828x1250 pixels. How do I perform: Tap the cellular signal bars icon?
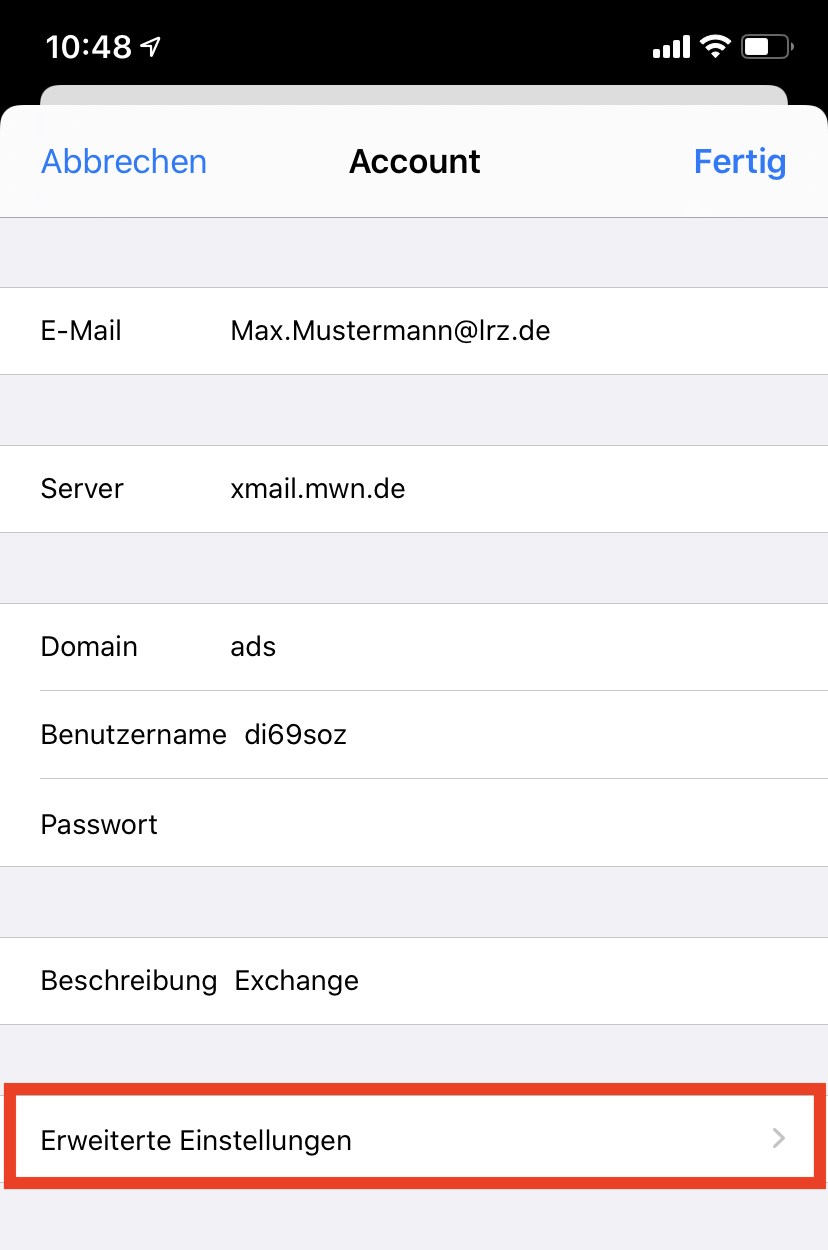pyautogui.click(x=670, y=46)
